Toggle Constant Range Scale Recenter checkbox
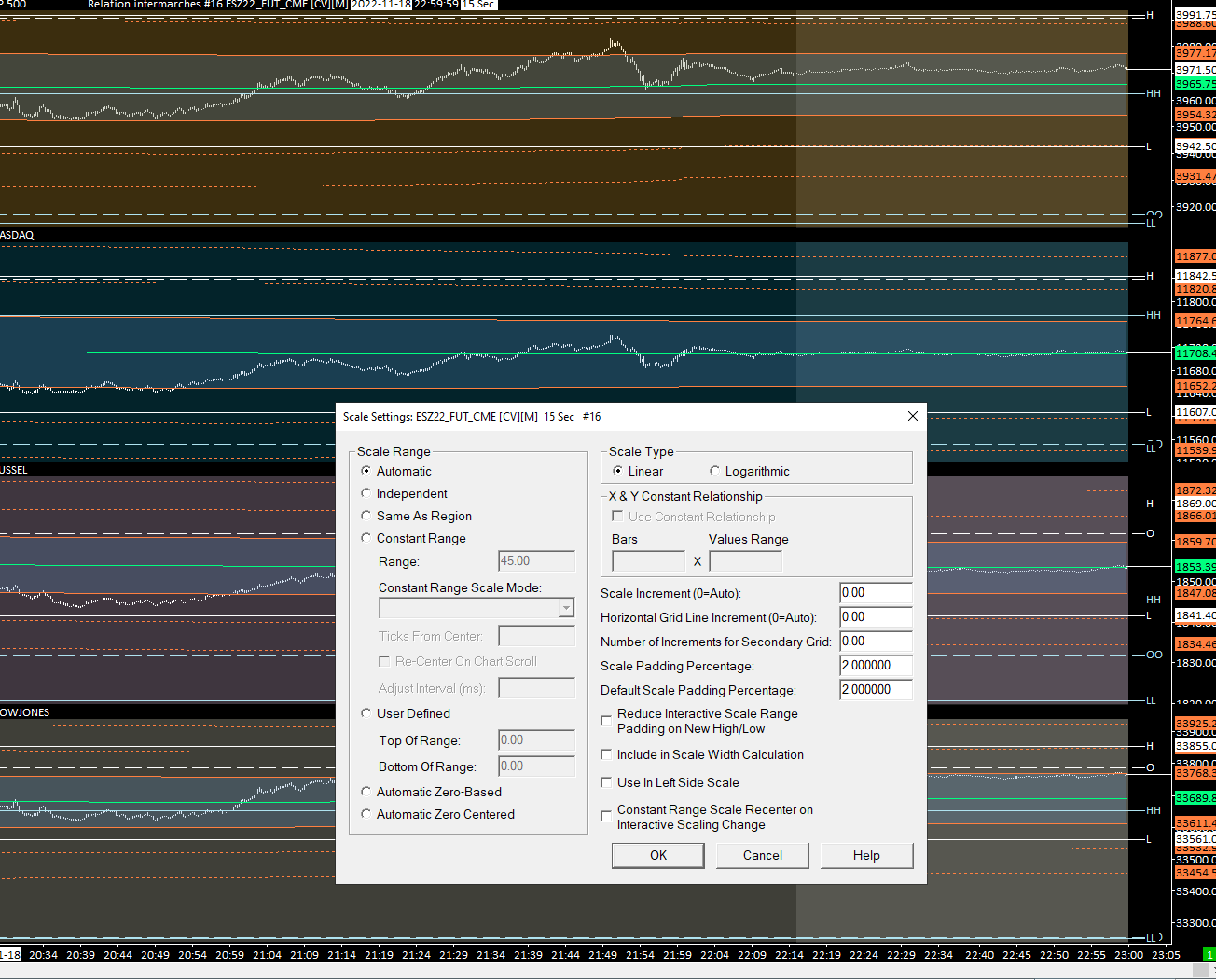1216x980 pixels. pyautogui.click(x=606, y=817)
